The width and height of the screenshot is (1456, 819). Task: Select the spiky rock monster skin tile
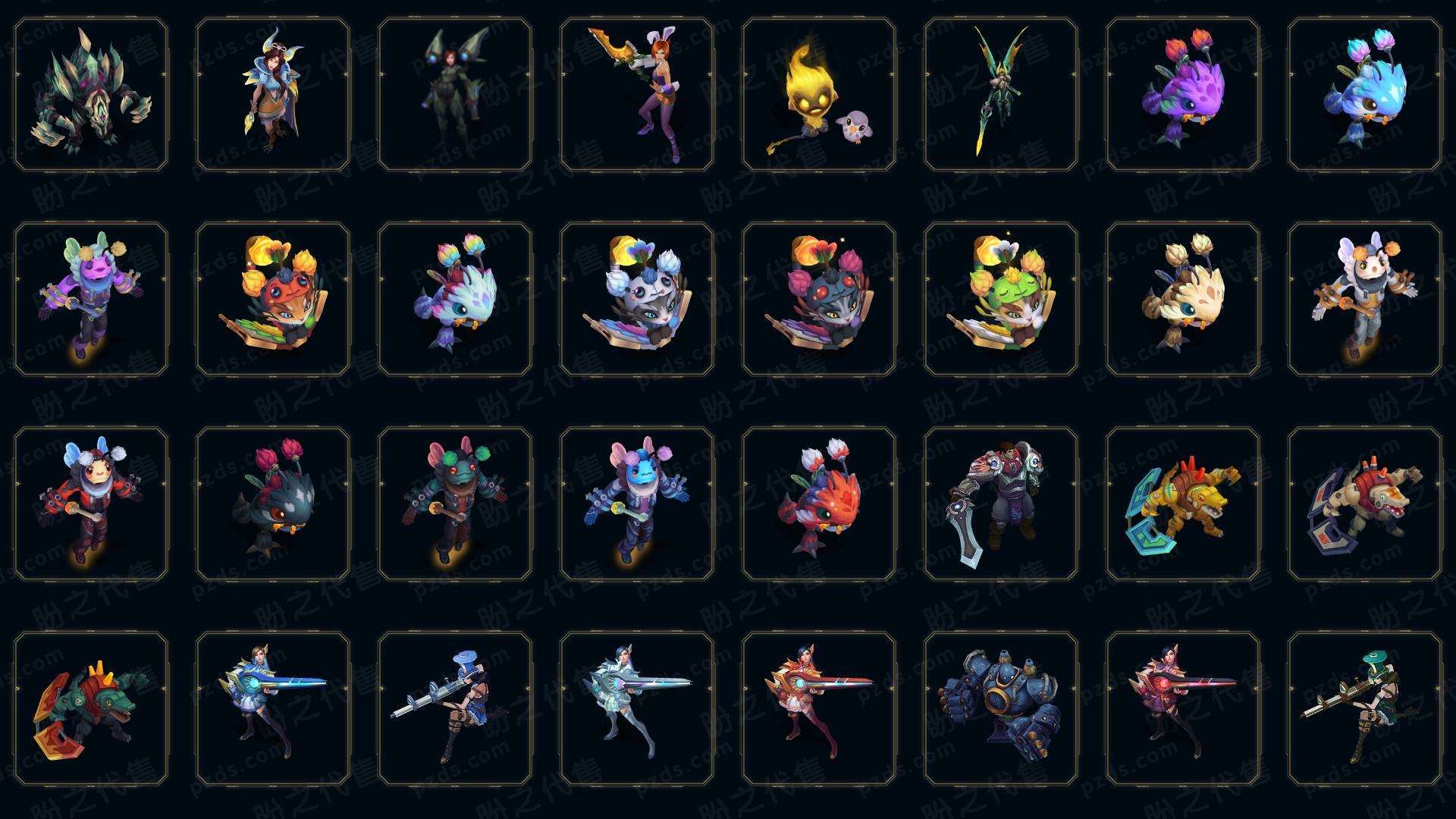(x=91, y=95)
